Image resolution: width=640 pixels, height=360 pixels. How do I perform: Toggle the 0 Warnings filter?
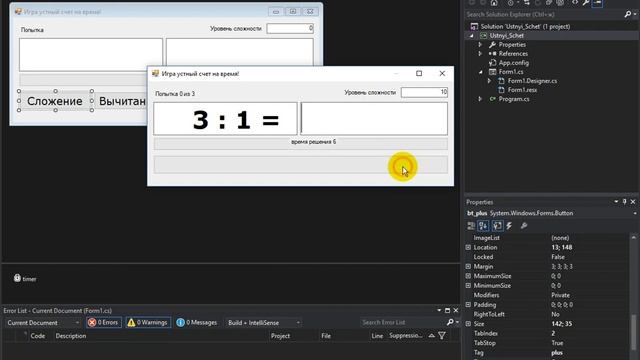[x=148, y=322]
